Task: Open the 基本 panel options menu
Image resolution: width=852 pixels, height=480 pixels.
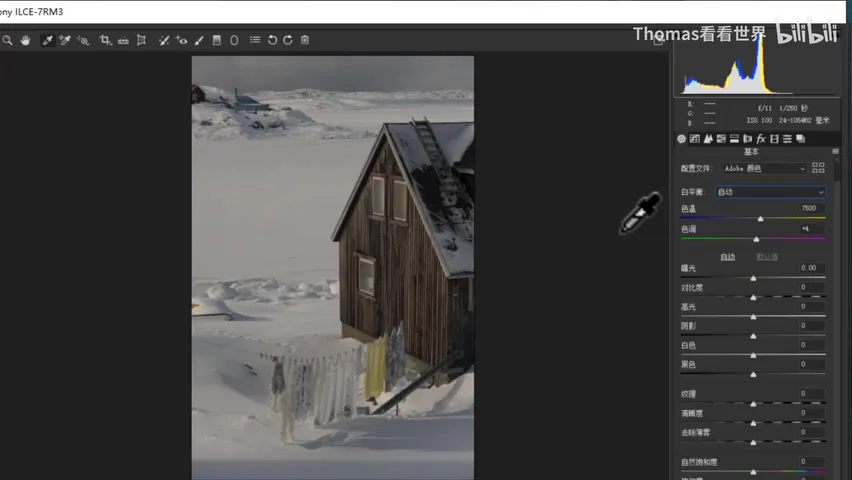Action: 835,151
